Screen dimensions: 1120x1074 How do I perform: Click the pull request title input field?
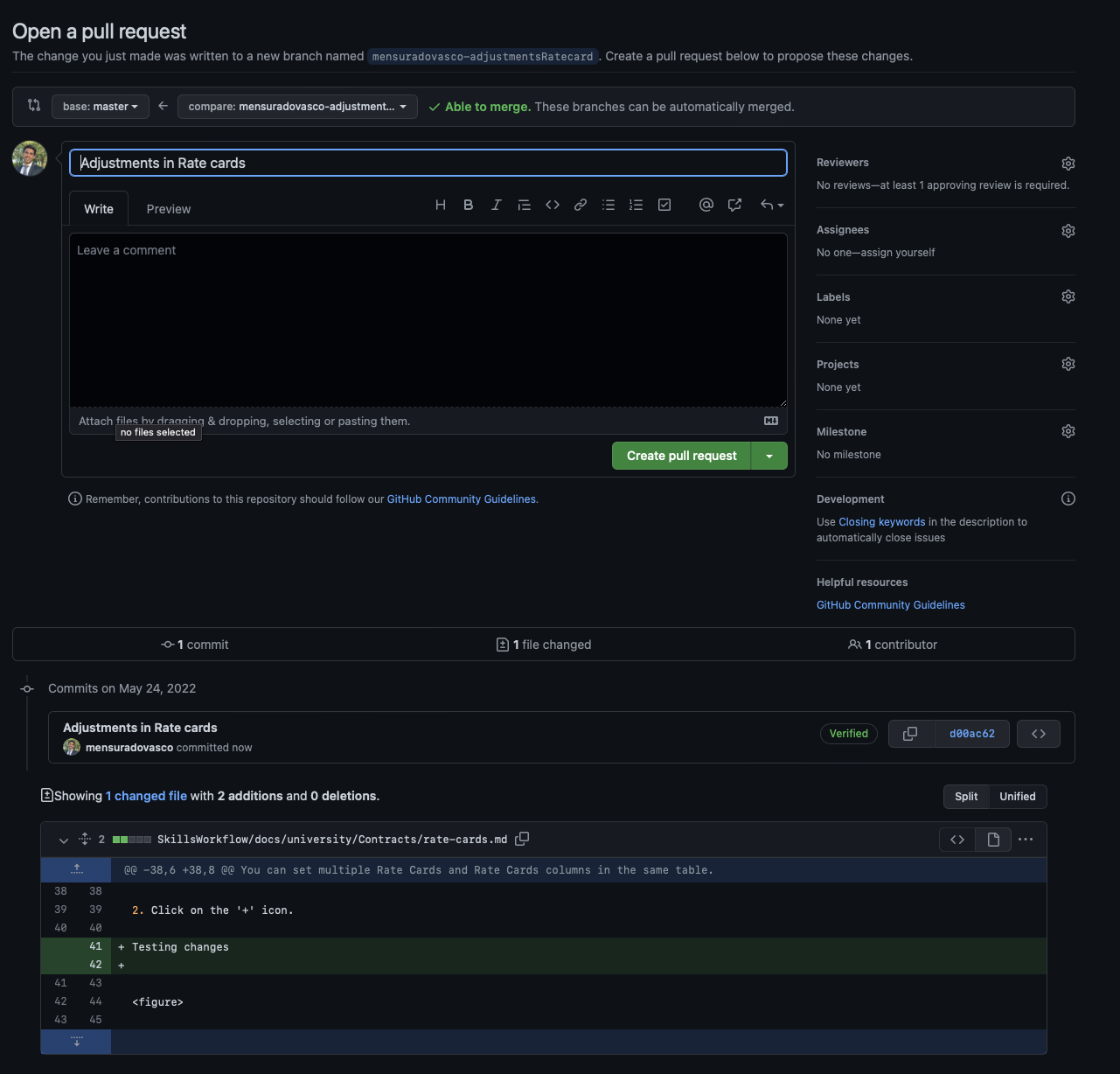coord(428,163)
